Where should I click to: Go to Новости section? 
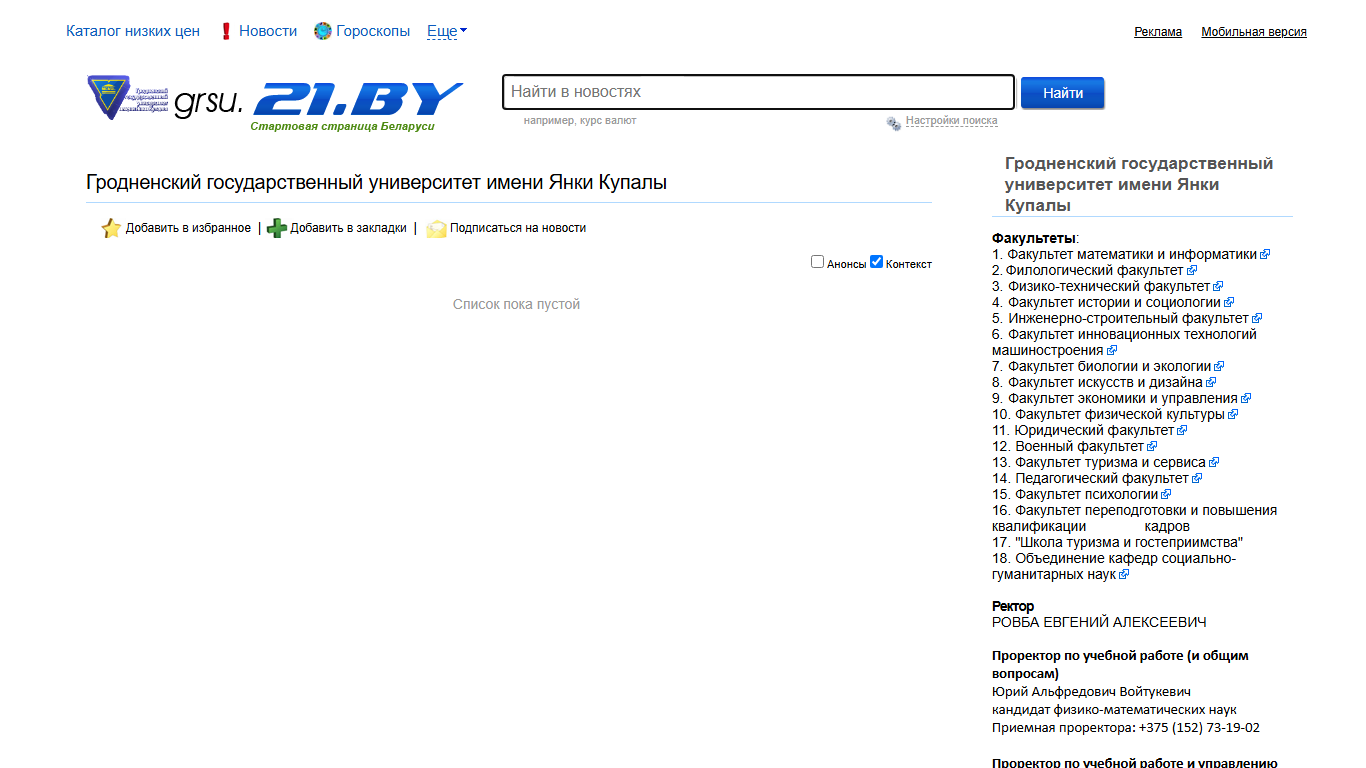(268, 31)
